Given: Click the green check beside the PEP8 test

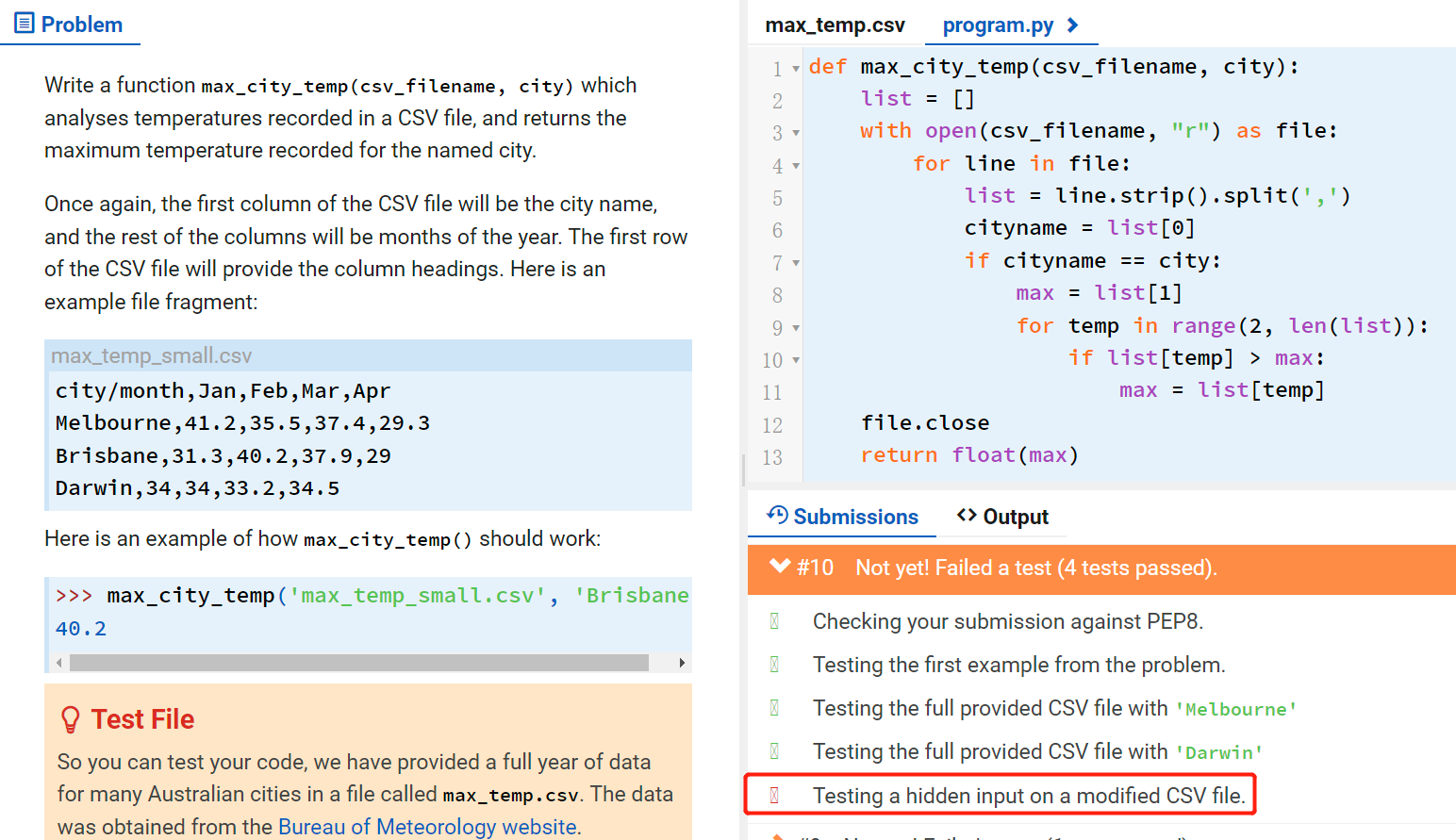Looking at the screenshot, I should point(774,620).
